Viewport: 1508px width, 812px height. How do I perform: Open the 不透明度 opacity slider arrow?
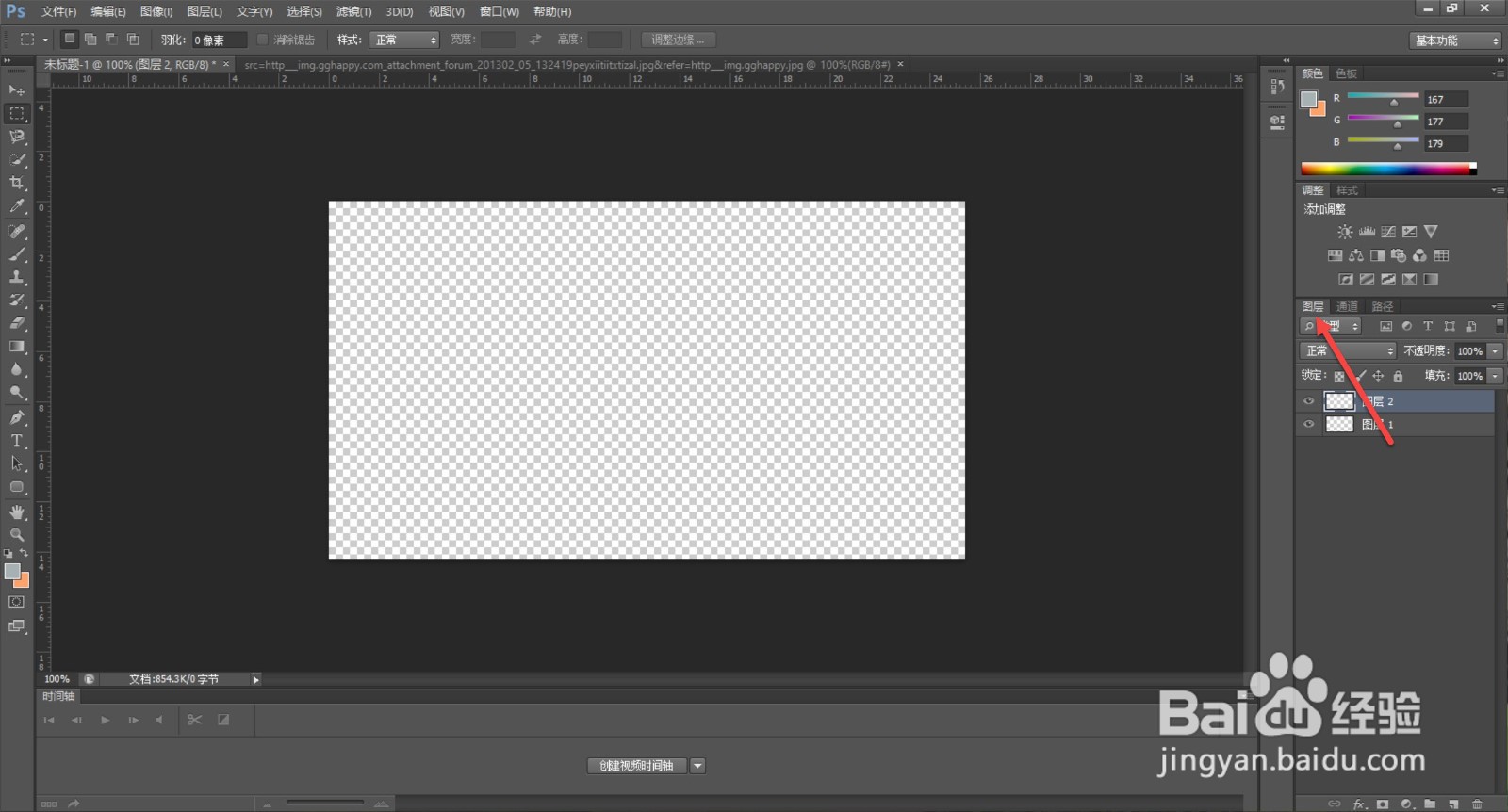(1495, 350)
